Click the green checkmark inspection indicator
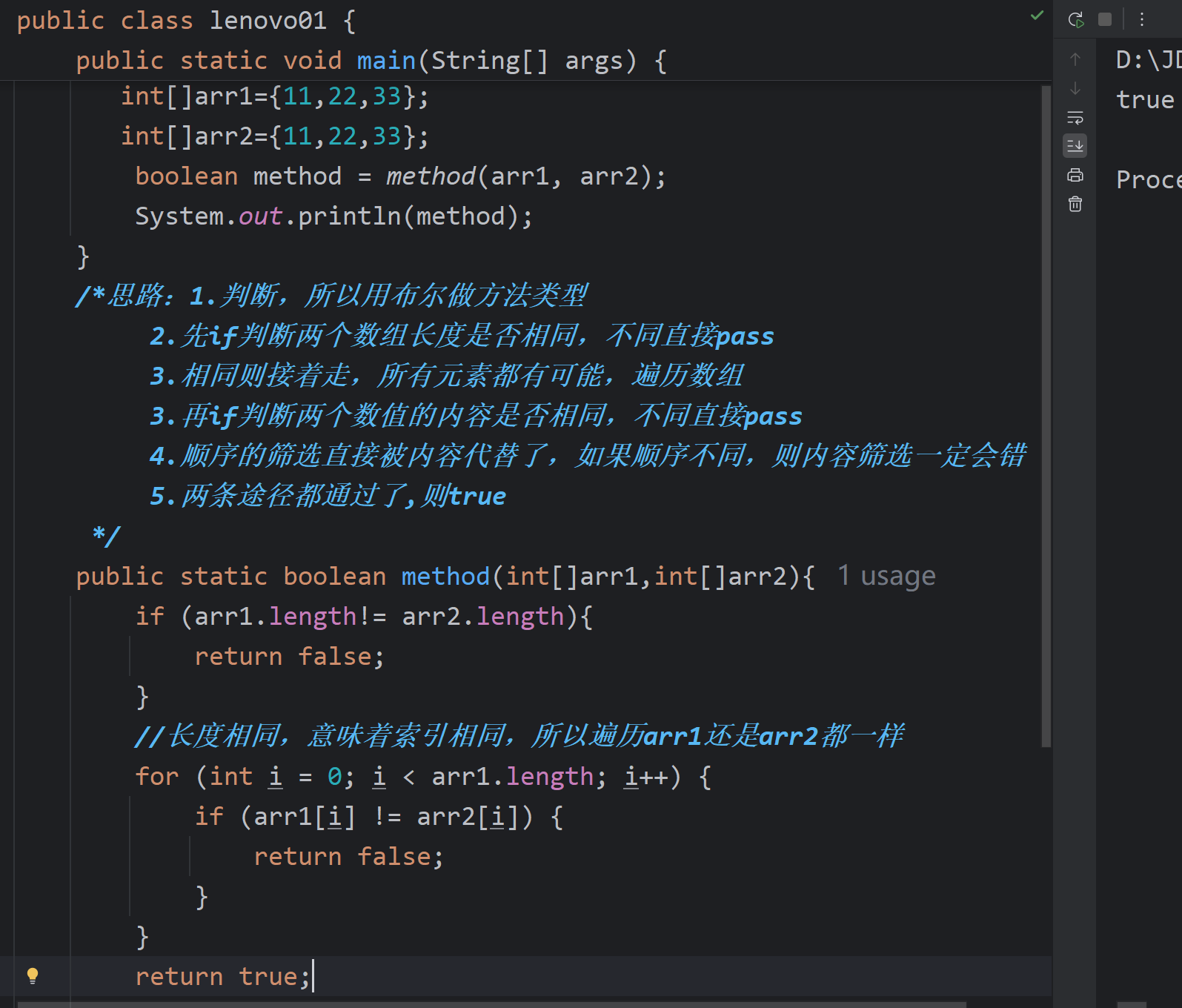Image resolution: width=1182 pixels, height=1008 pixels. pyautogui.click(x=1037, y=16)
